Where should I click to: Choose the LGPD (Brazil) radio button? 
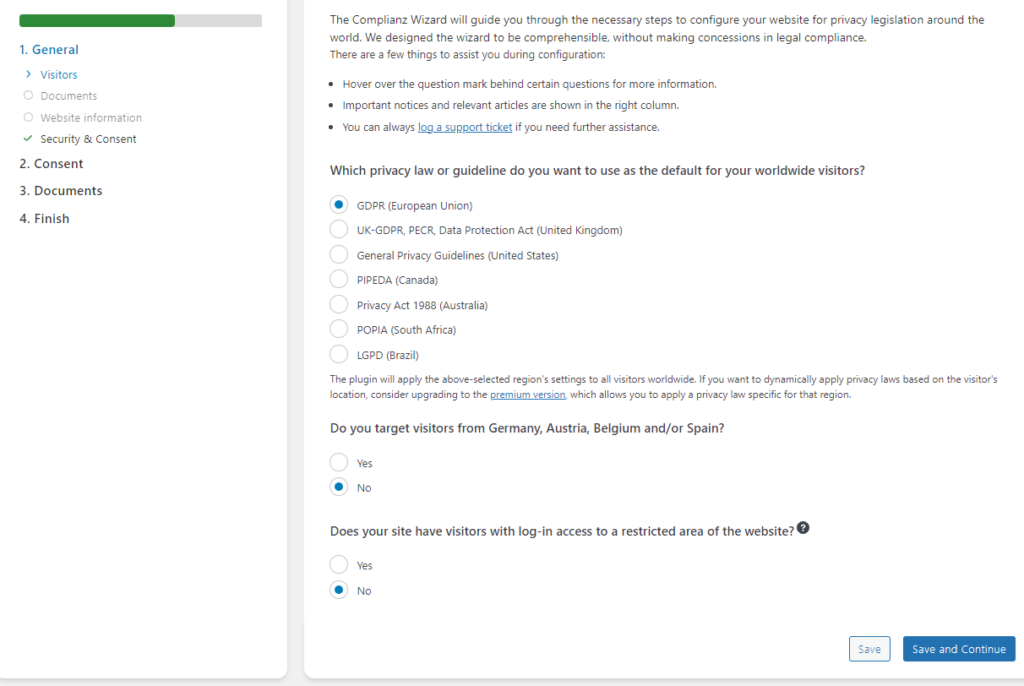click(339, 354)
